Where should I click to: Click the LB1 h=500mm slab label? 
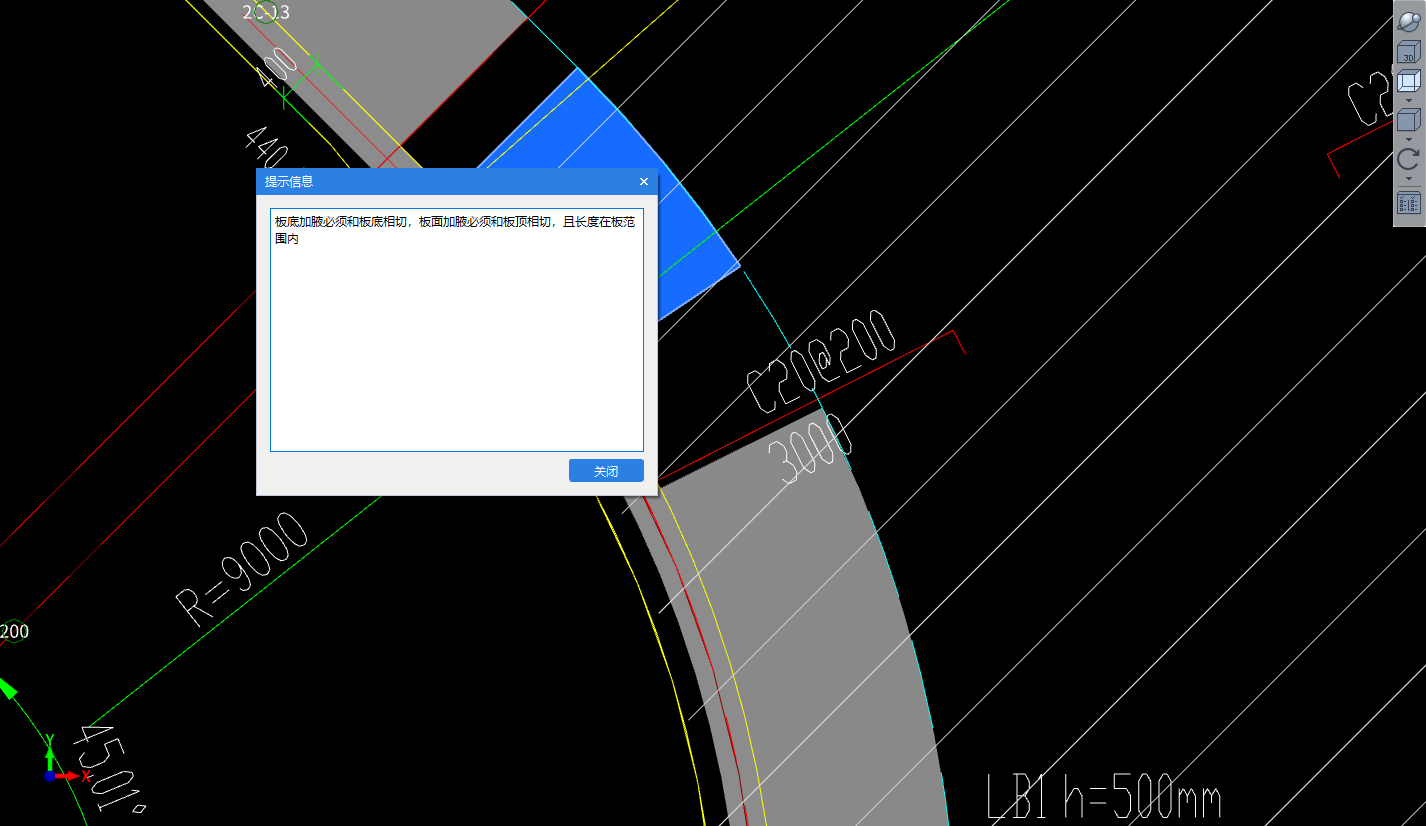coord(1104,799)
